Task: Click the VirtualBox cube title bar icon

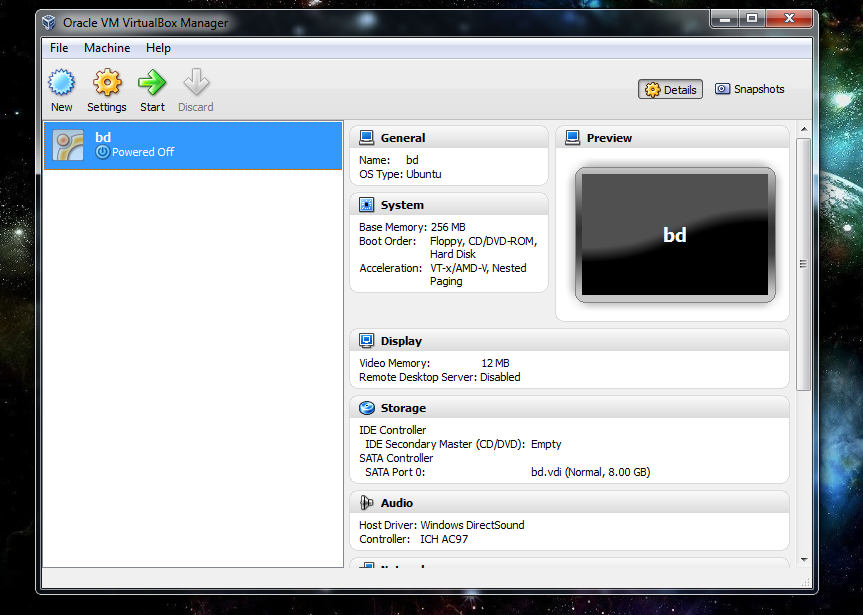Action: [49, 23]
